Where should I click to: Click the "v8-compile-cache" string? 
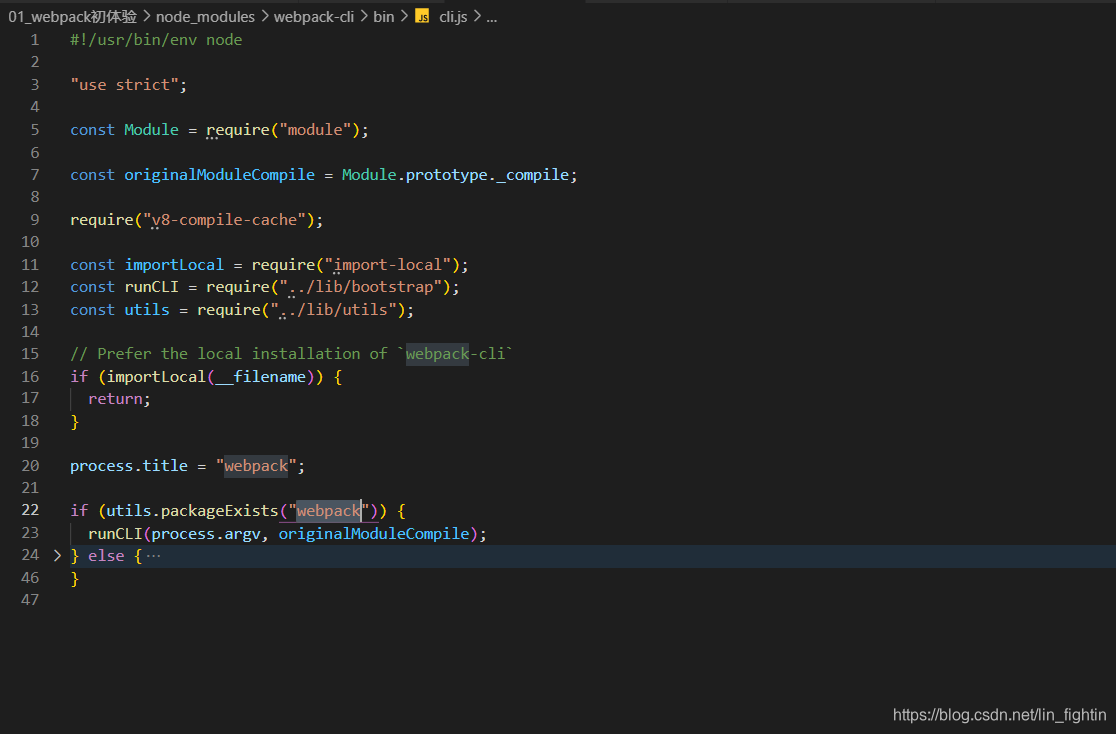(x=224, y=220)
